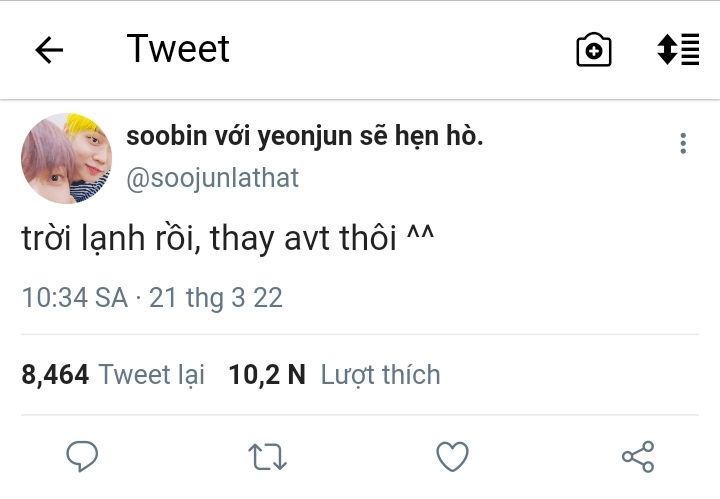The width and height of the screenshot is (720, 499).
Task: Open the "Lượt thích" label
Action: pos(380,375)
